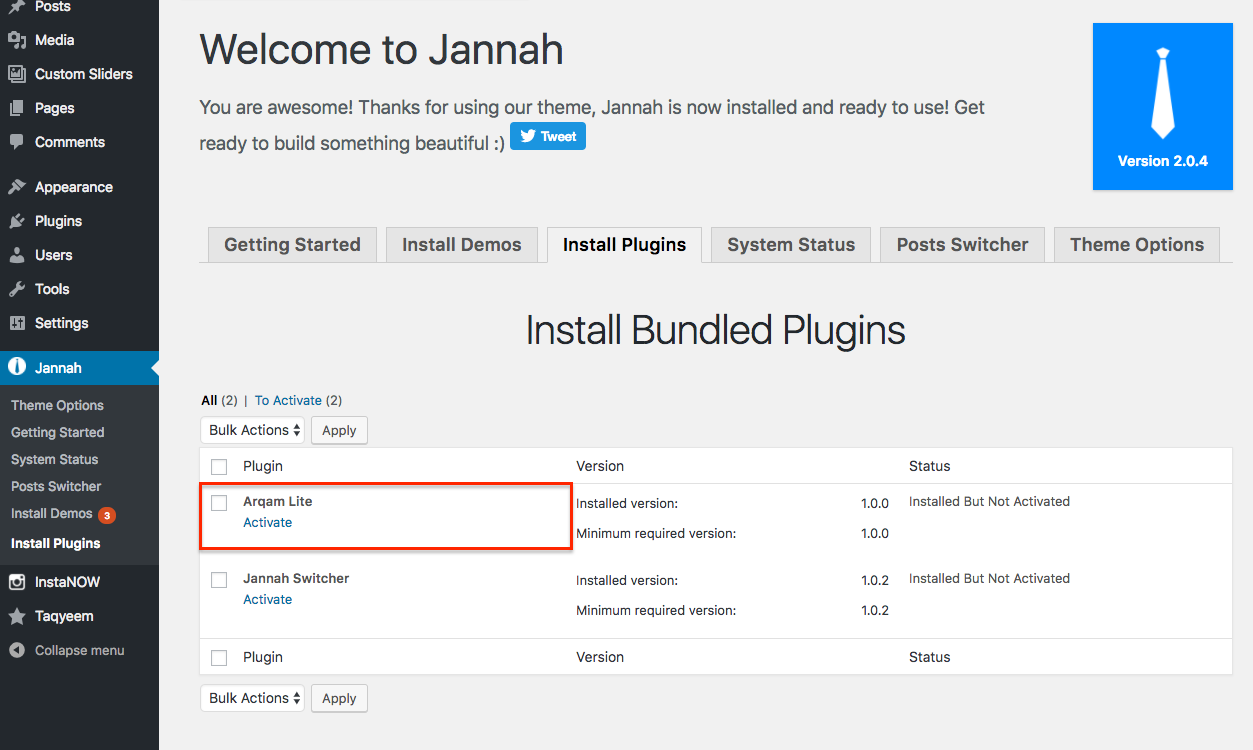This screenshot has width=1253, height=750.
Task: Open System Status in Jannah submenu
Action: [54, 459]
